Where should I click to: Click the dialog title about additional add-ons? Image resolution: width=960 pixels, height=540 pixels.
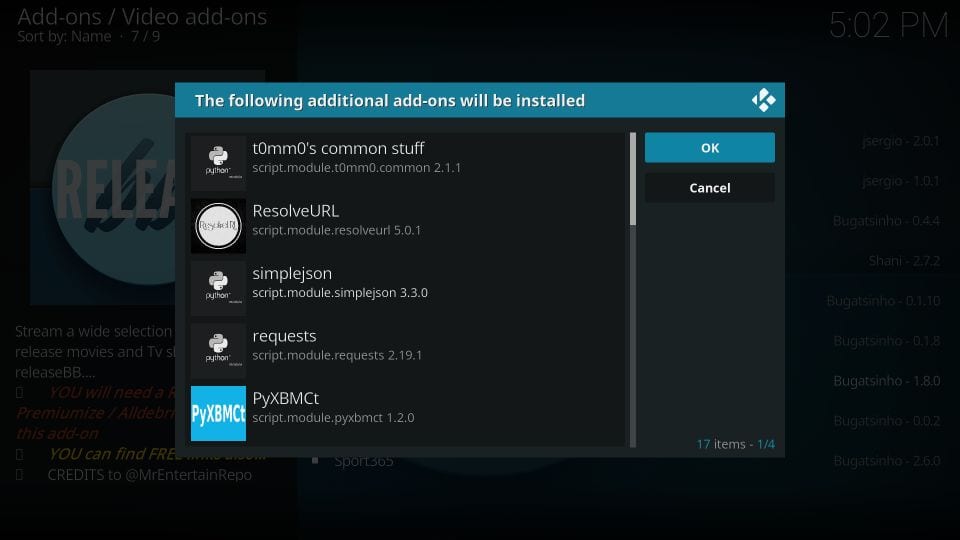[389, 100]
